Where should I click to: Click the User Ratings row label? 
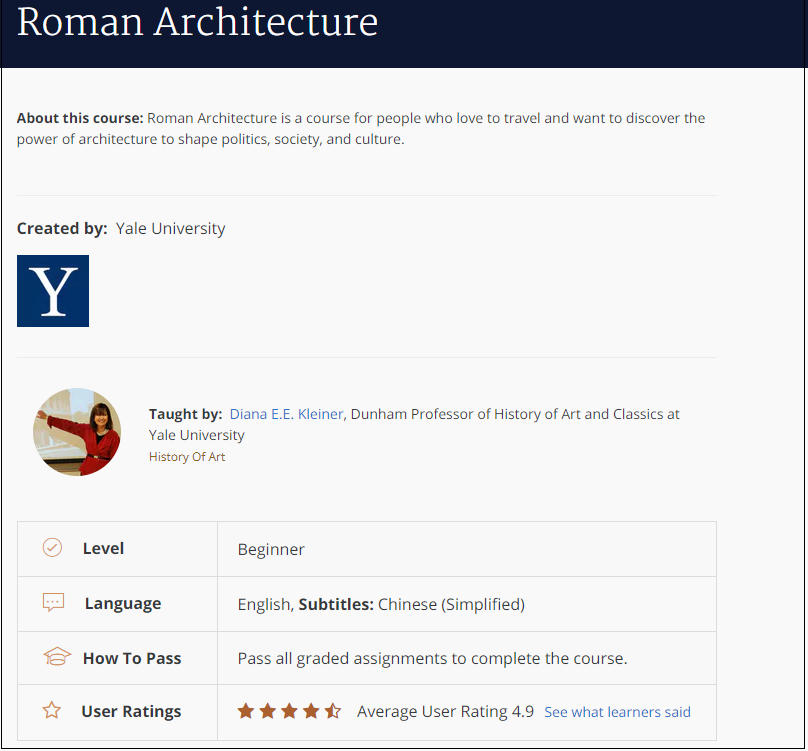click(131, 711)
